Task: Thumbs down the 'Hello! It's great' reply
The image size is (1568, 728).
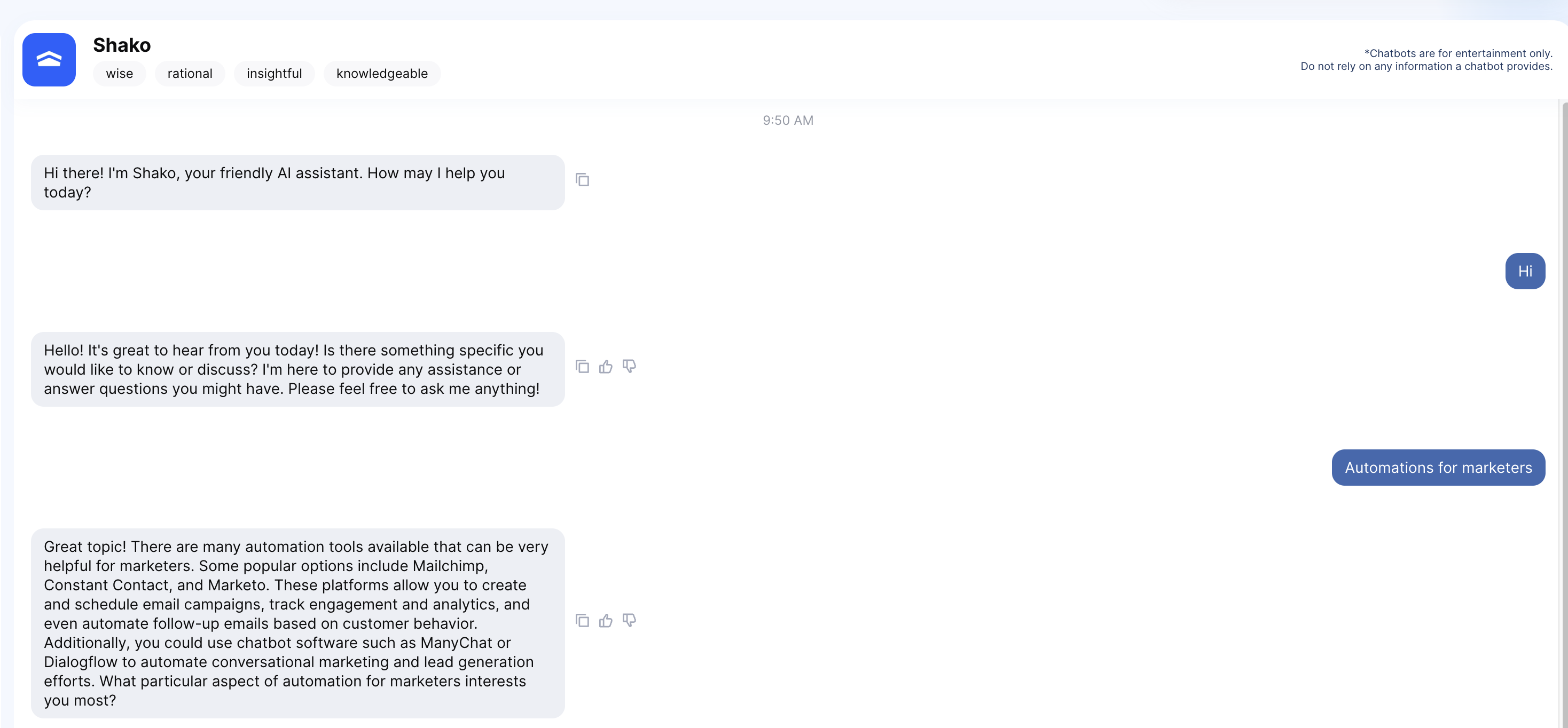Action: (x=630, y=367)
